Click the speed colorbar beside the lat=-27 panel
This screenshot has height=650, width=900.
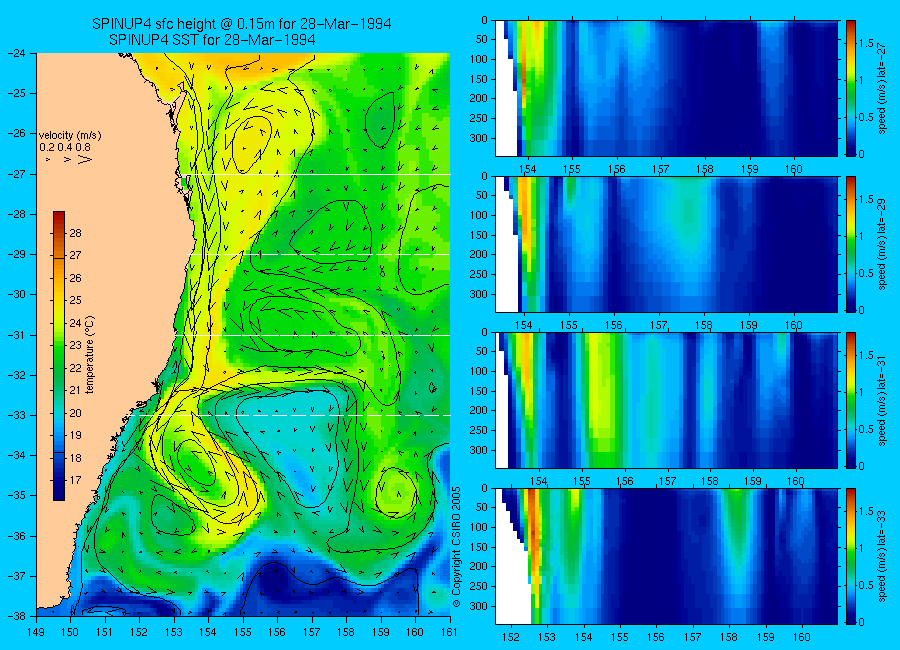(x=851, y=88)
